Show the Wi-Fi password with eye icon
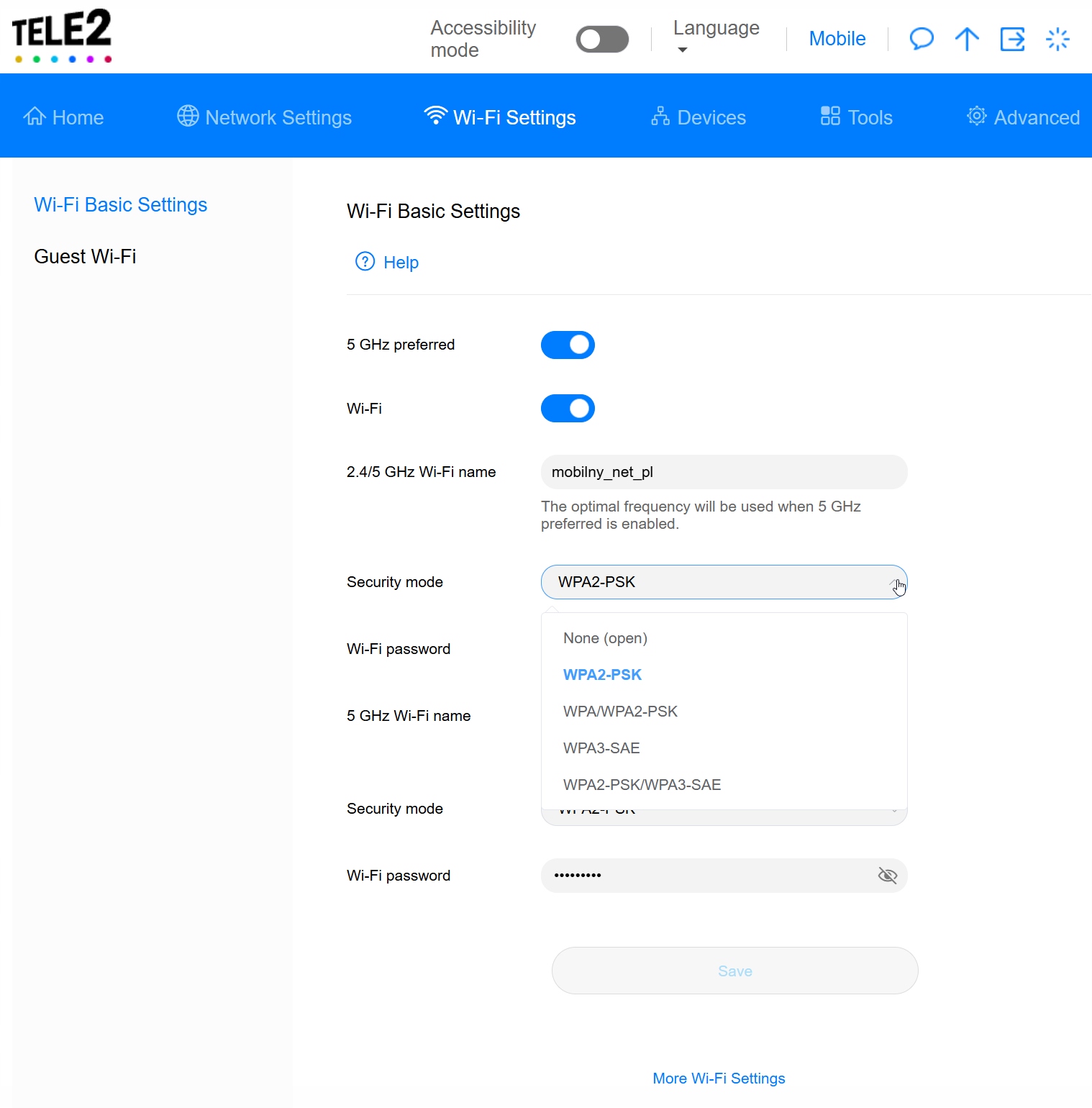The width and height of the screenshot is (1092, 1108). 888,876
